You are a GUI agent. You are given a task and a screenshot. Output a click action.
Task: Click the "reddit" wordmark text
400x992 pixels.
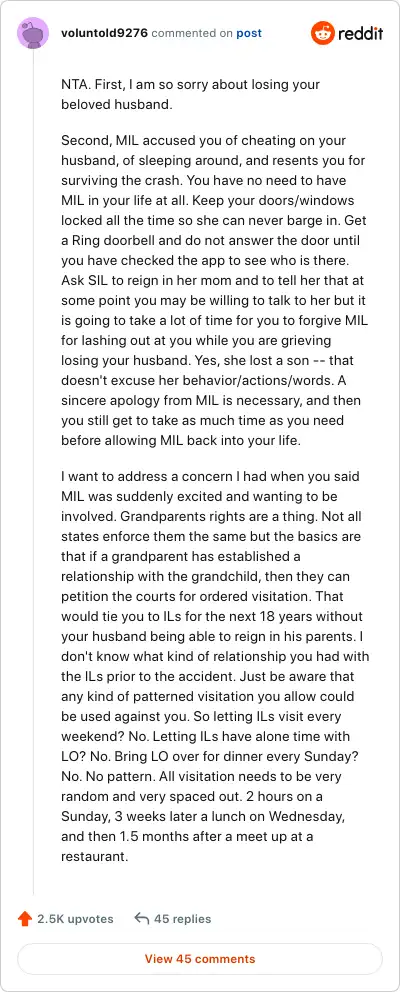pos(360,33)
